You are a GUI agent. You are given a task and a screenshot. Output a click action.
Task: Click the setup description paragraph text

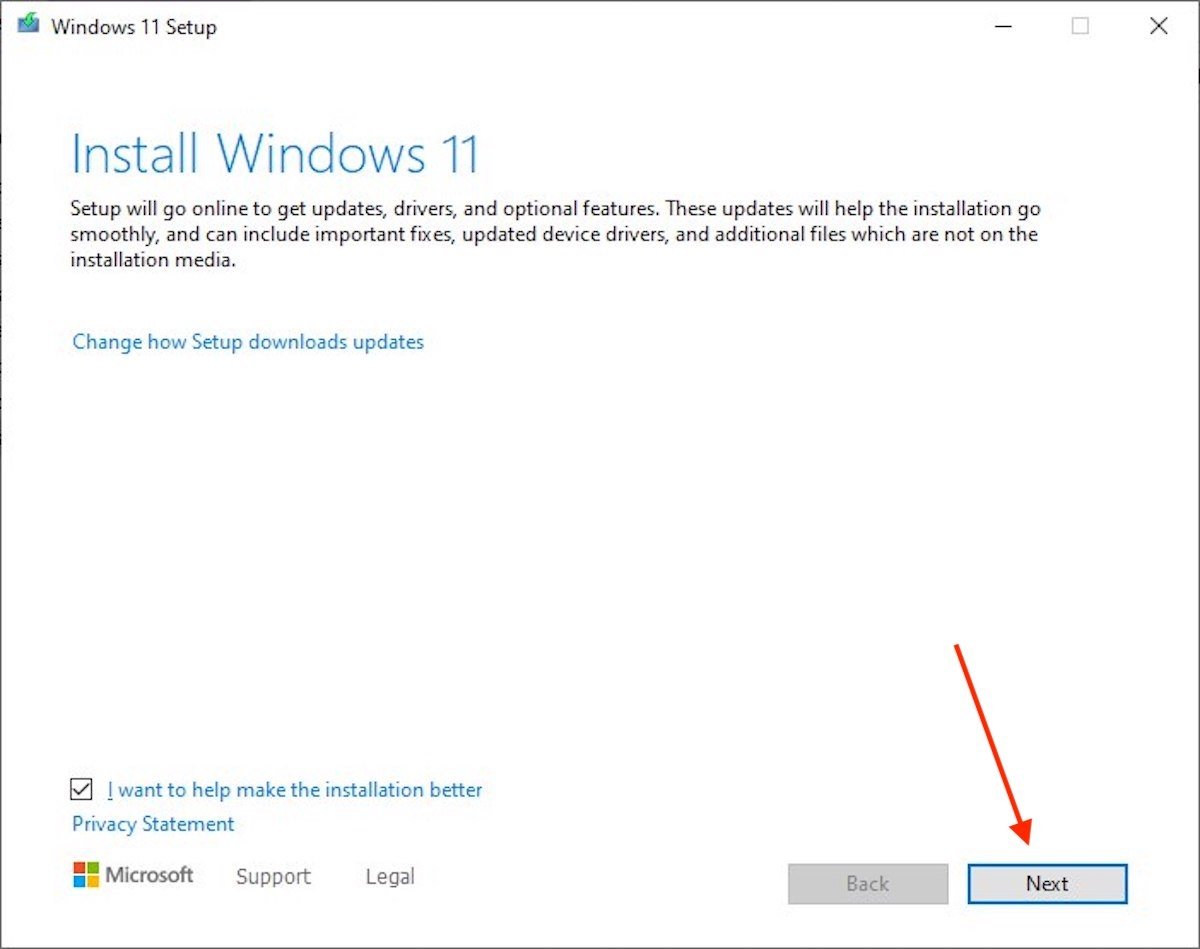(x=556, y=235)
